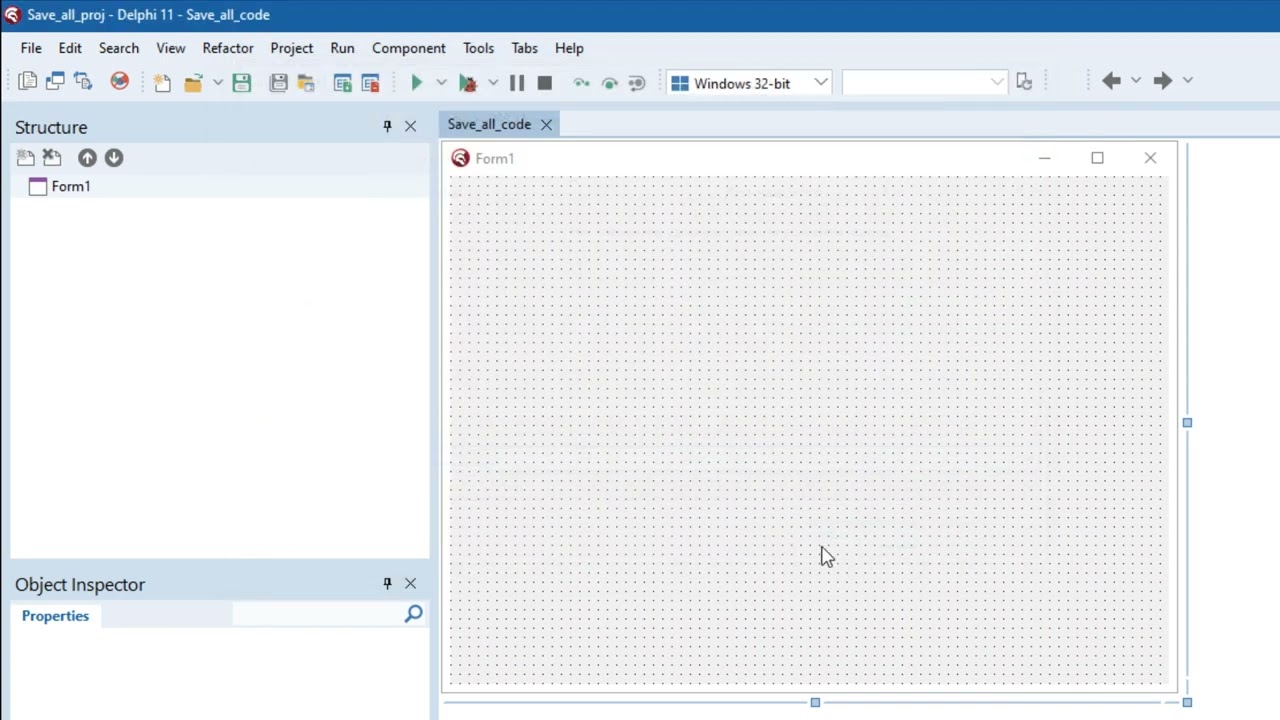This screenshot has width=1280, height=720.
Task: Open the Tools menu
Action: pyautogui.click(x=478, y=48)
